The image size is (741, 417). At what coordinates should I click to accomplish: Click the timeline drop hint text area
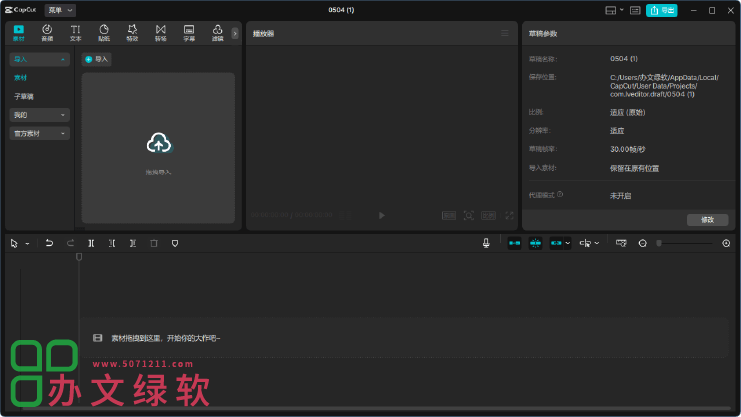(x=165, y=338)
